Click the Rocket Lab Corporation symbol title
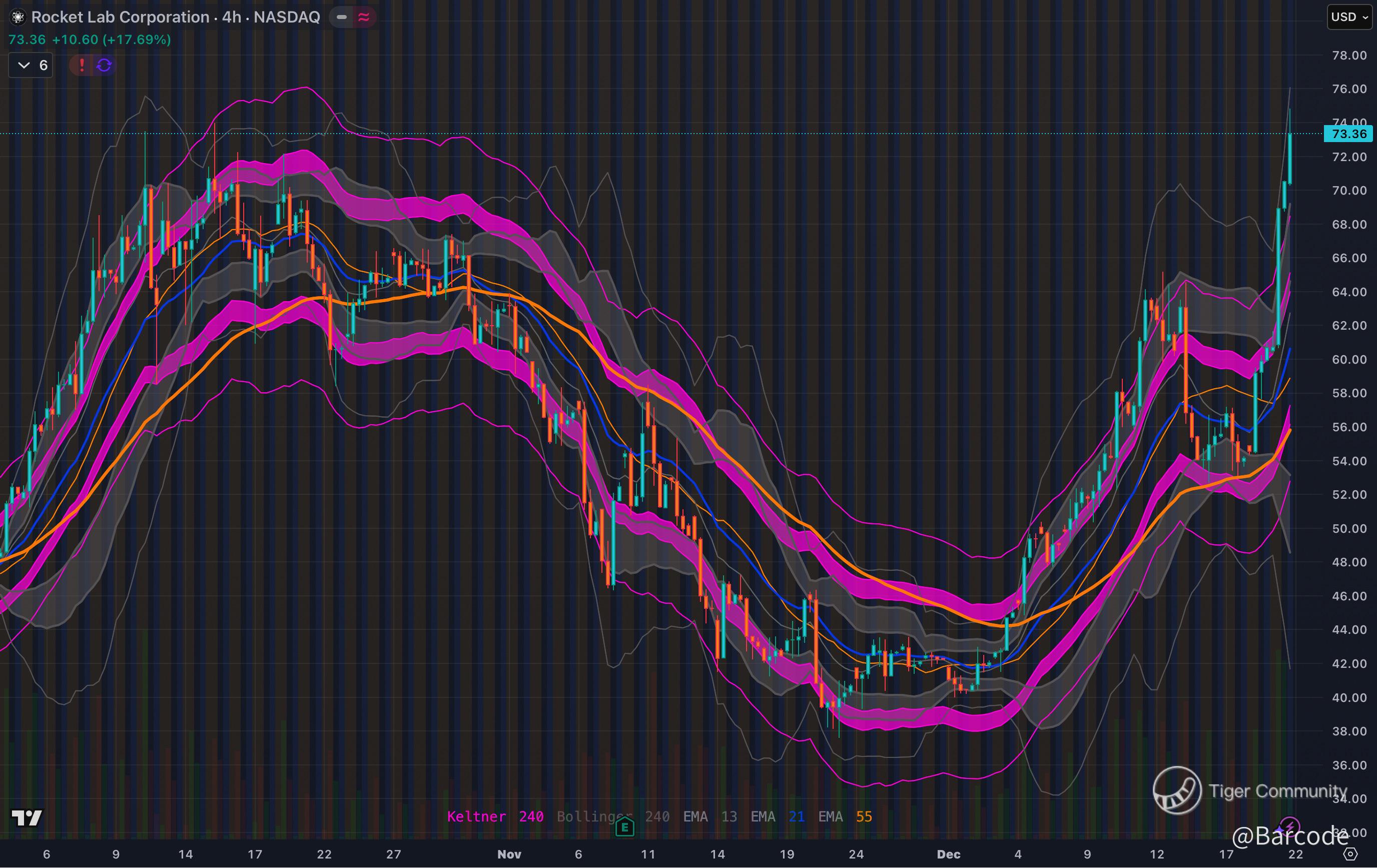 (120, 17)
